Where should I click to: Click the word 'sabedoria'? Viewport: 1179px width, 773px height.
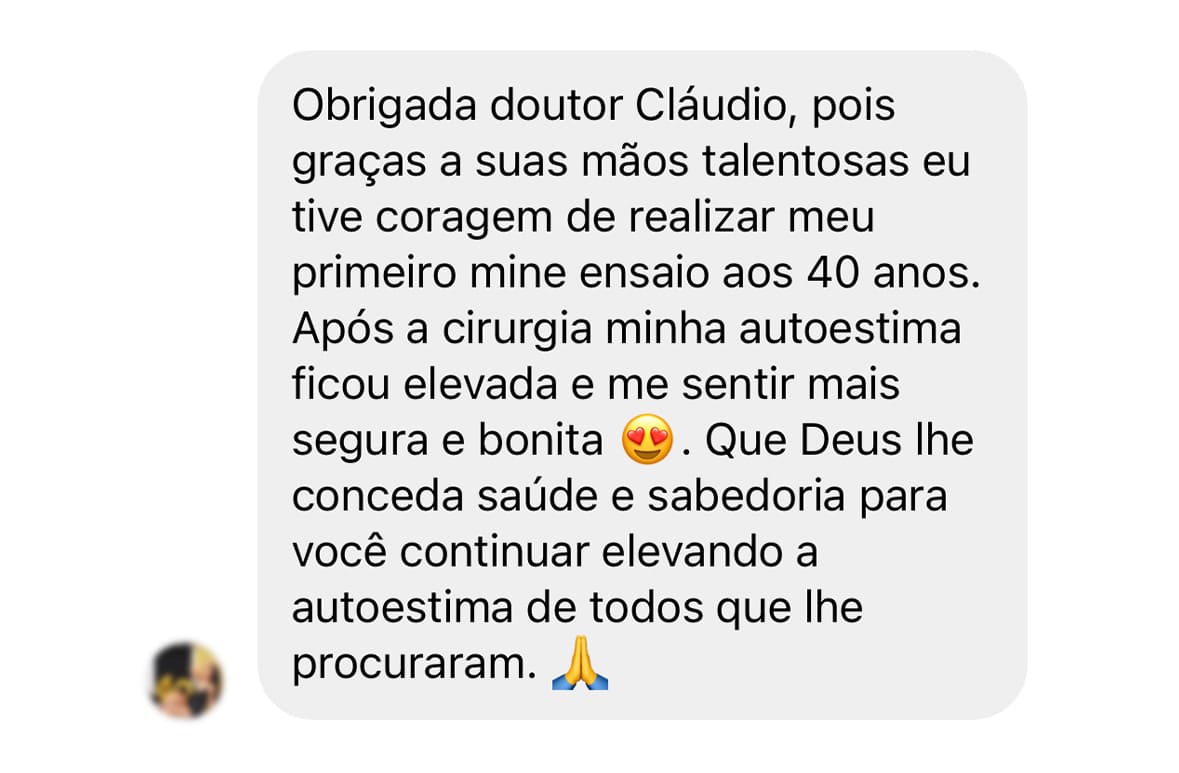click(x=747, y=496)
